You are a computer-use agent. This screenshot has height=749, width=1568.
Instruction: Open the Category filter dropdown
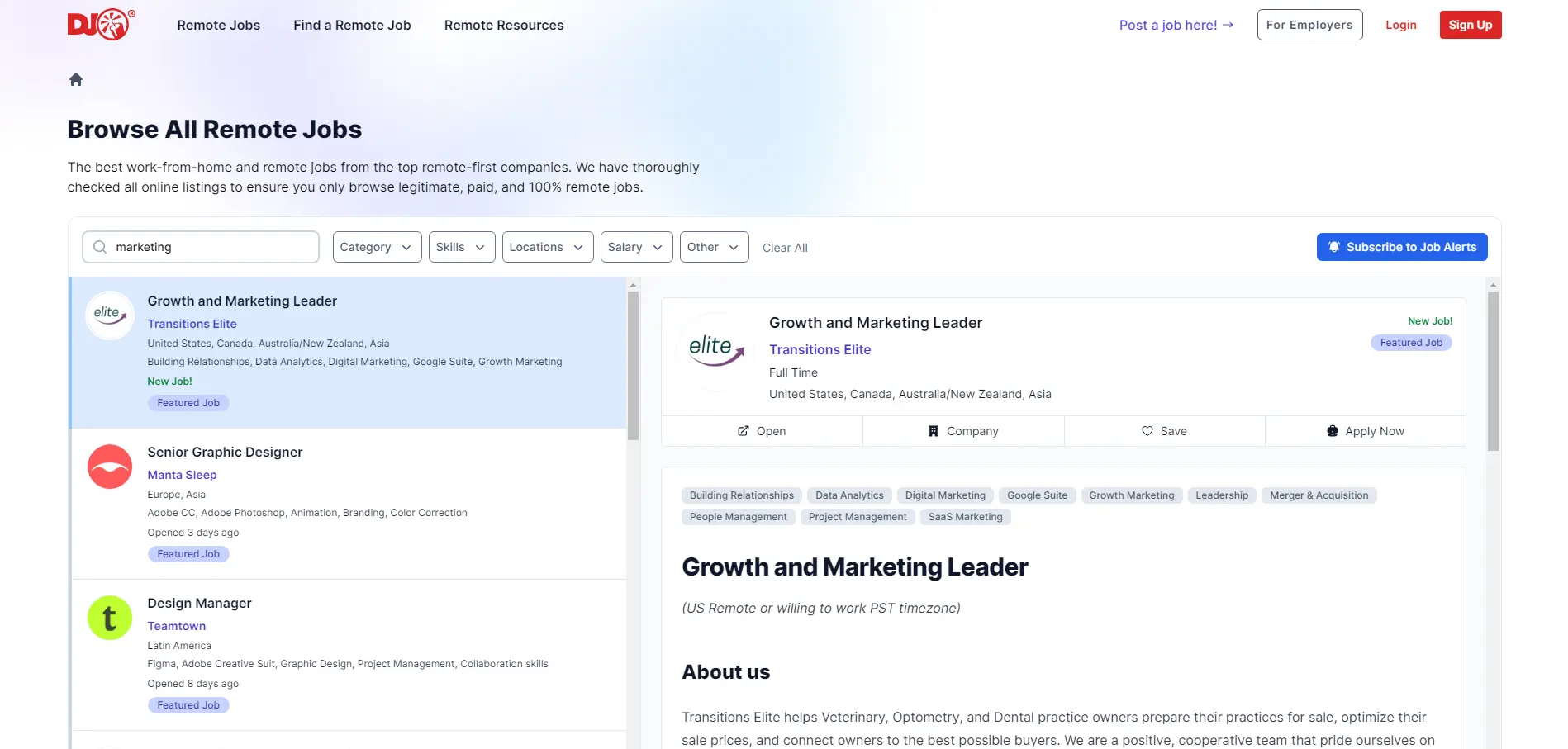click(x=377, y=247)
